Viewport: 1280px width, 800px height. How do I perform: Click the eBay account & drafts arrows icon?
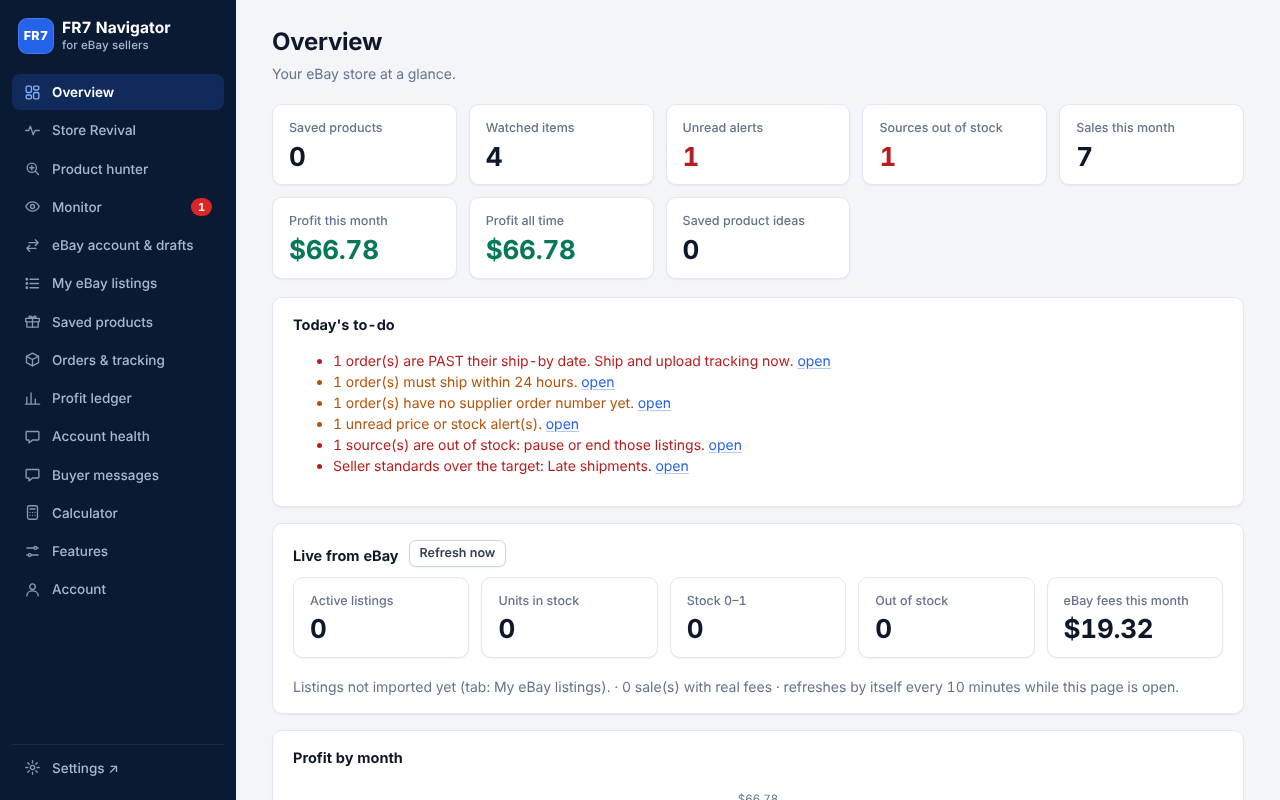pos(32,245)
